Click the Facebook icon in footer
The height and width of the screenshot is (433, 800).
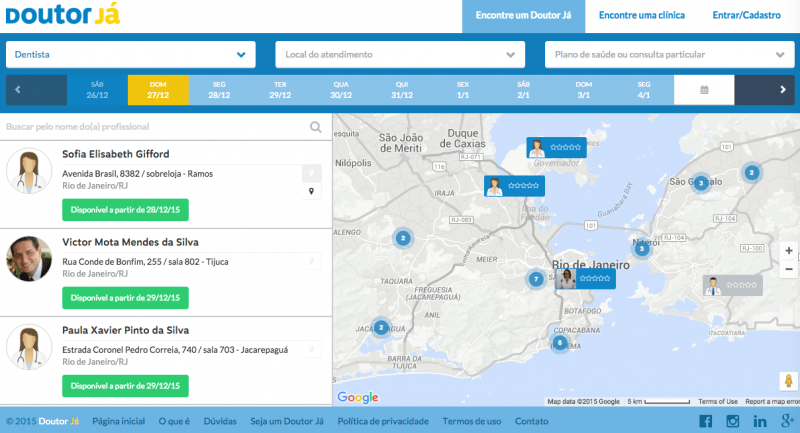(x=705, y=421)
